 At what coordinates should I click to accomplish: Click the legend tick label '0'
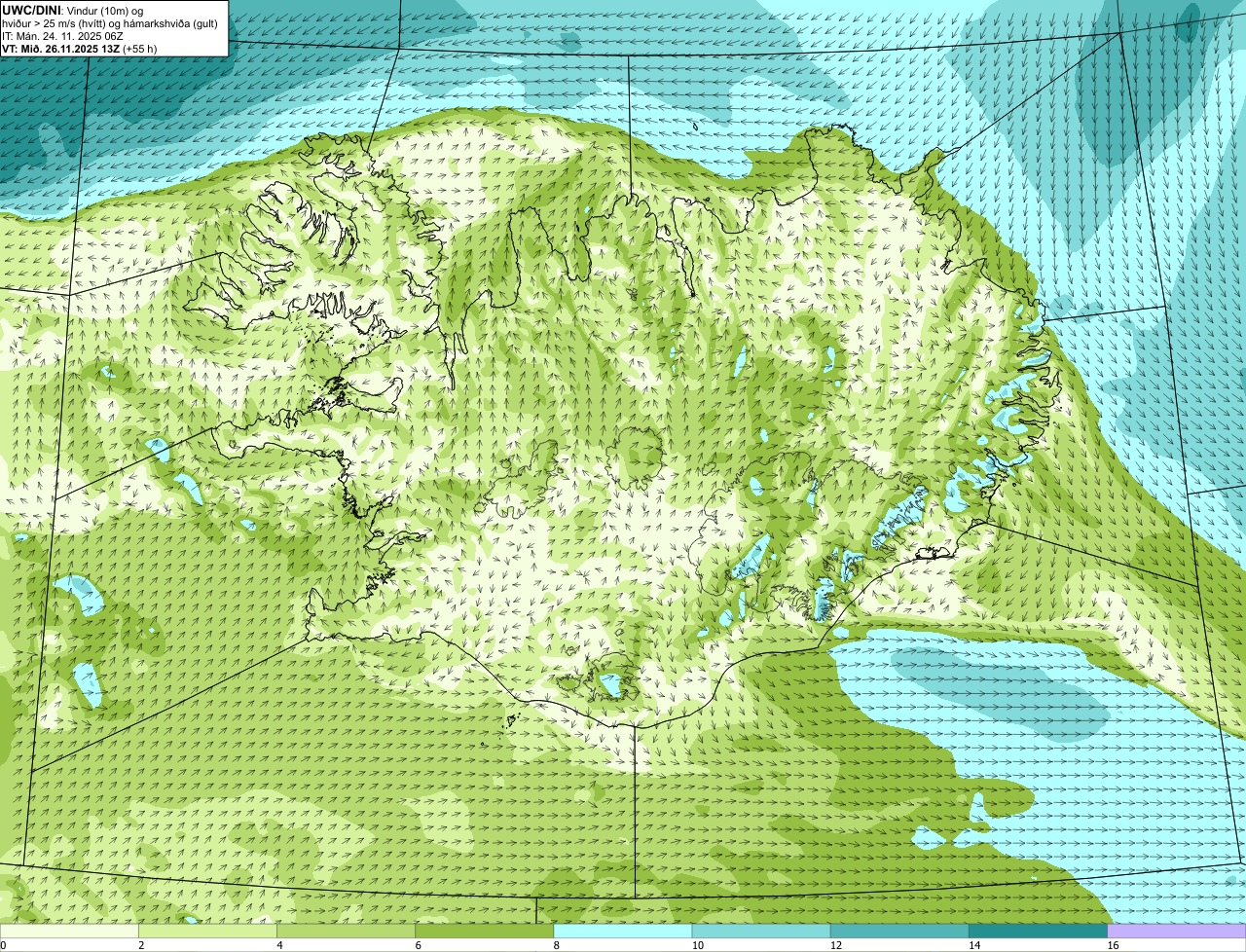tap(3, 945)
